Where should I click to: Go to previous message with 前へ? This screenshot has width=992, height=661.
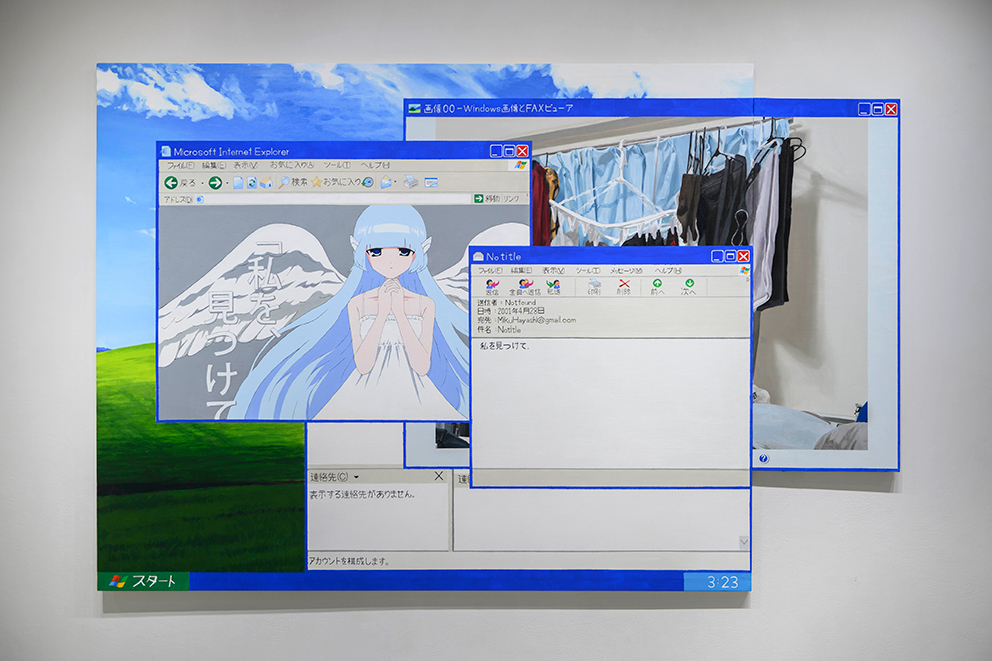657,287
